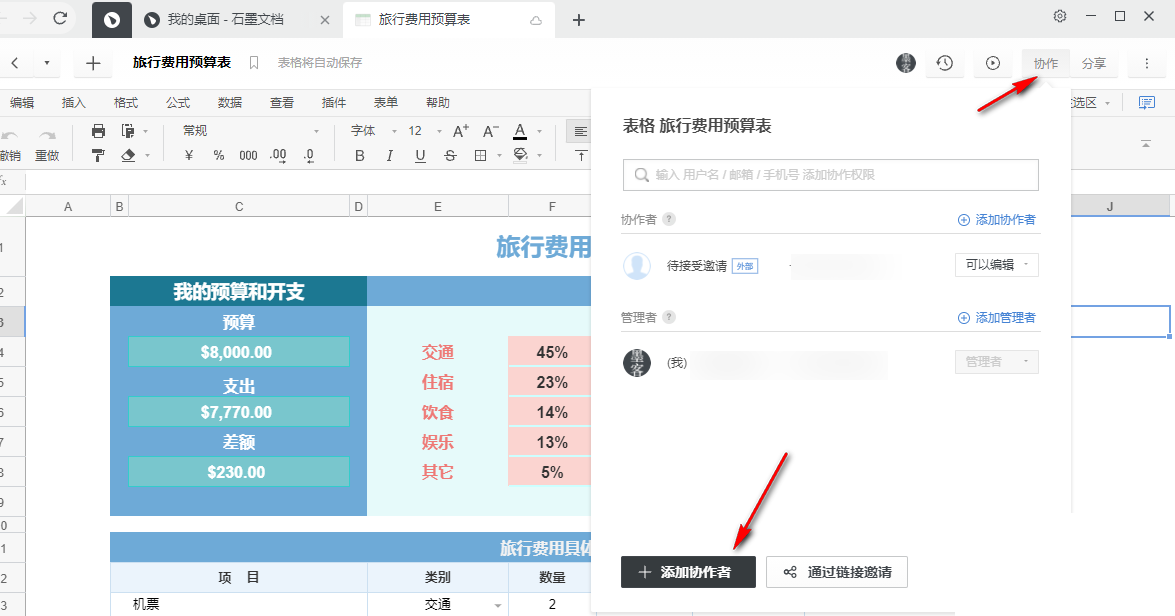Expand paste options dropdown arrow
Screen dimensions: 1175x616
pyautogui.click(x=145, y=131)
